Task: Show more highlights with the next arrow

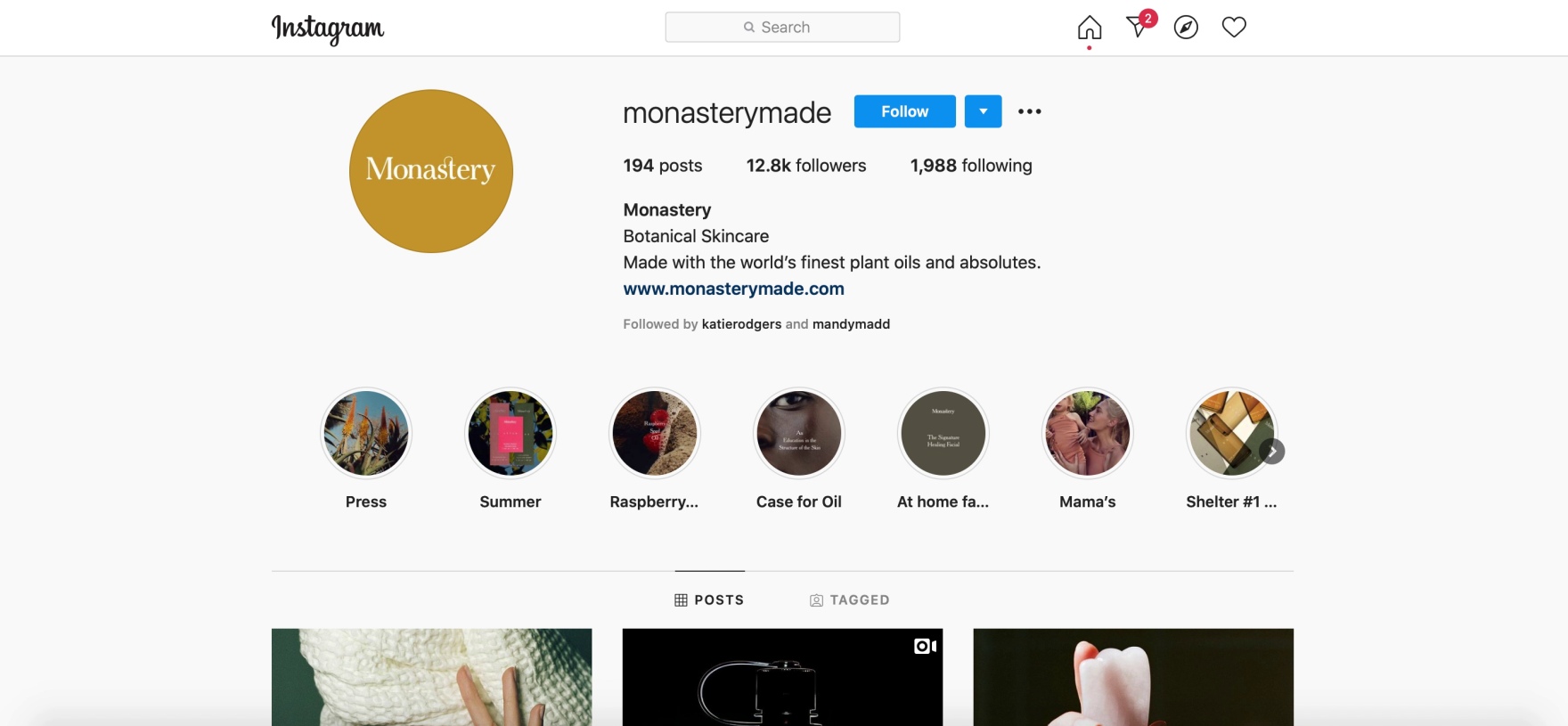Action: pos(1272,452)
